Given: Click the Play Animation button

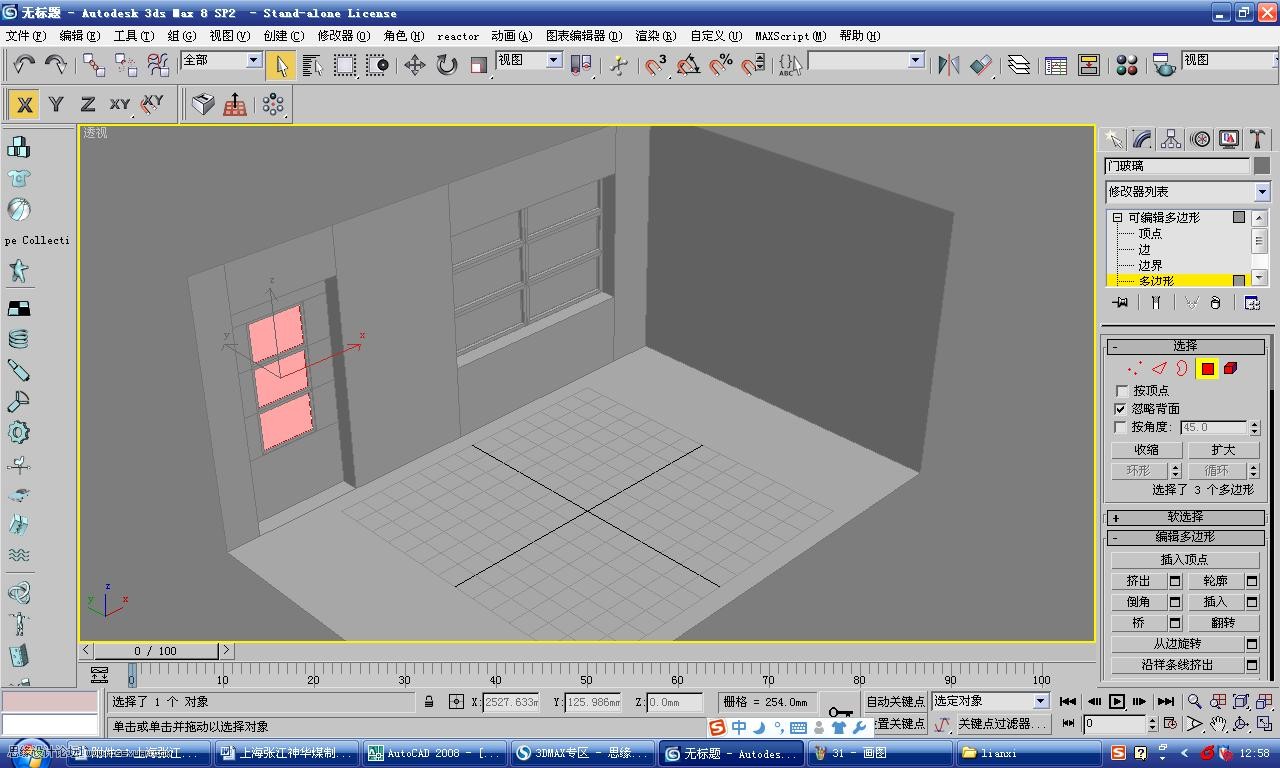Looking at the screenshot, I should 1117,702.
